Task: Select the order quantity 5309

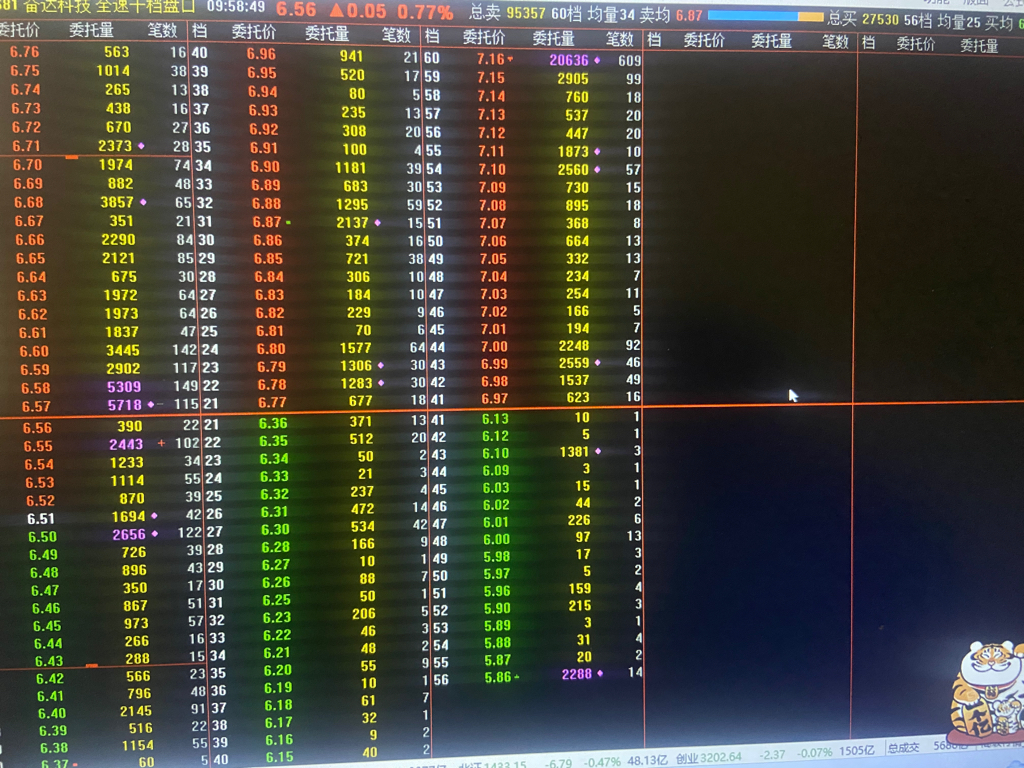Action: tap(124, 387)
